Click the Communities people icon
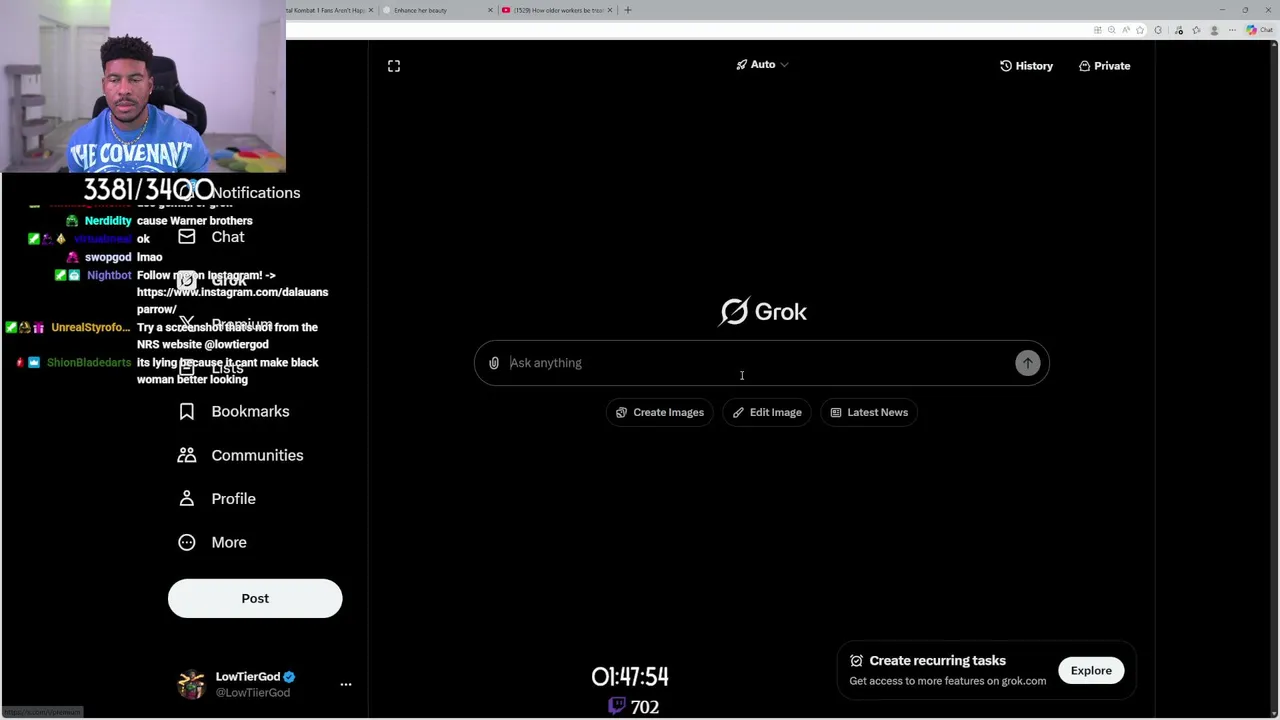This screenshot has height=720, width=1280. [x=187, y=455]
